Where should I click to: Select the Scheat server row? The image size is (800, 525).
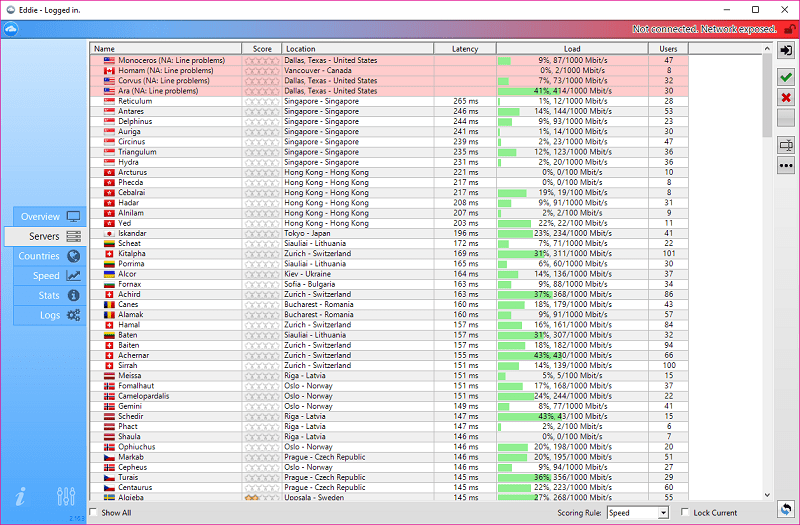point(389,243)
